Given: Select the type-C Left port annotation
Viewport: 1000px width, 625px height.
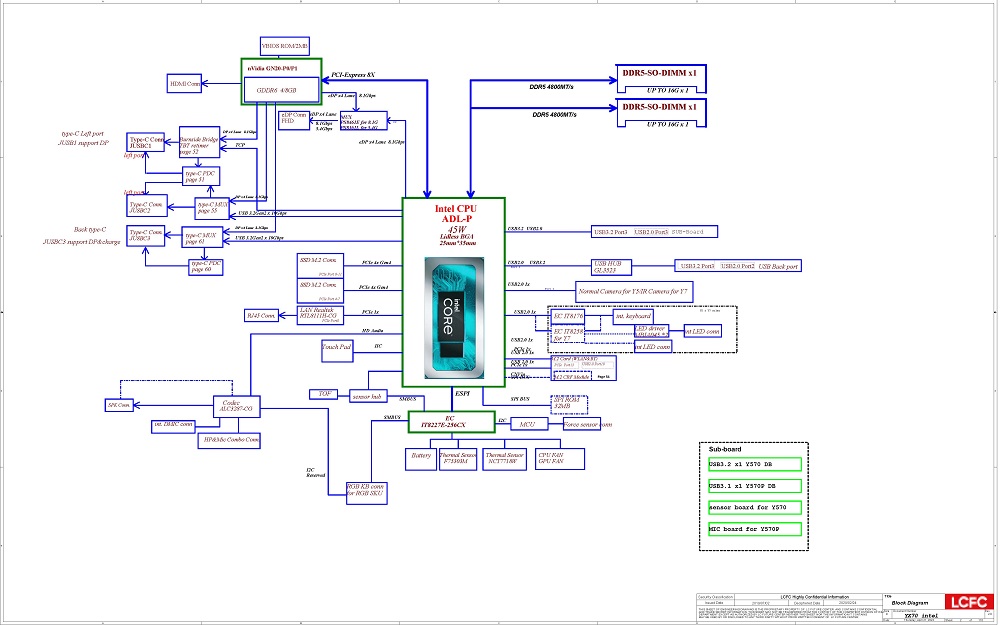Looking at the screenshot, I should (x=82, y=134).
